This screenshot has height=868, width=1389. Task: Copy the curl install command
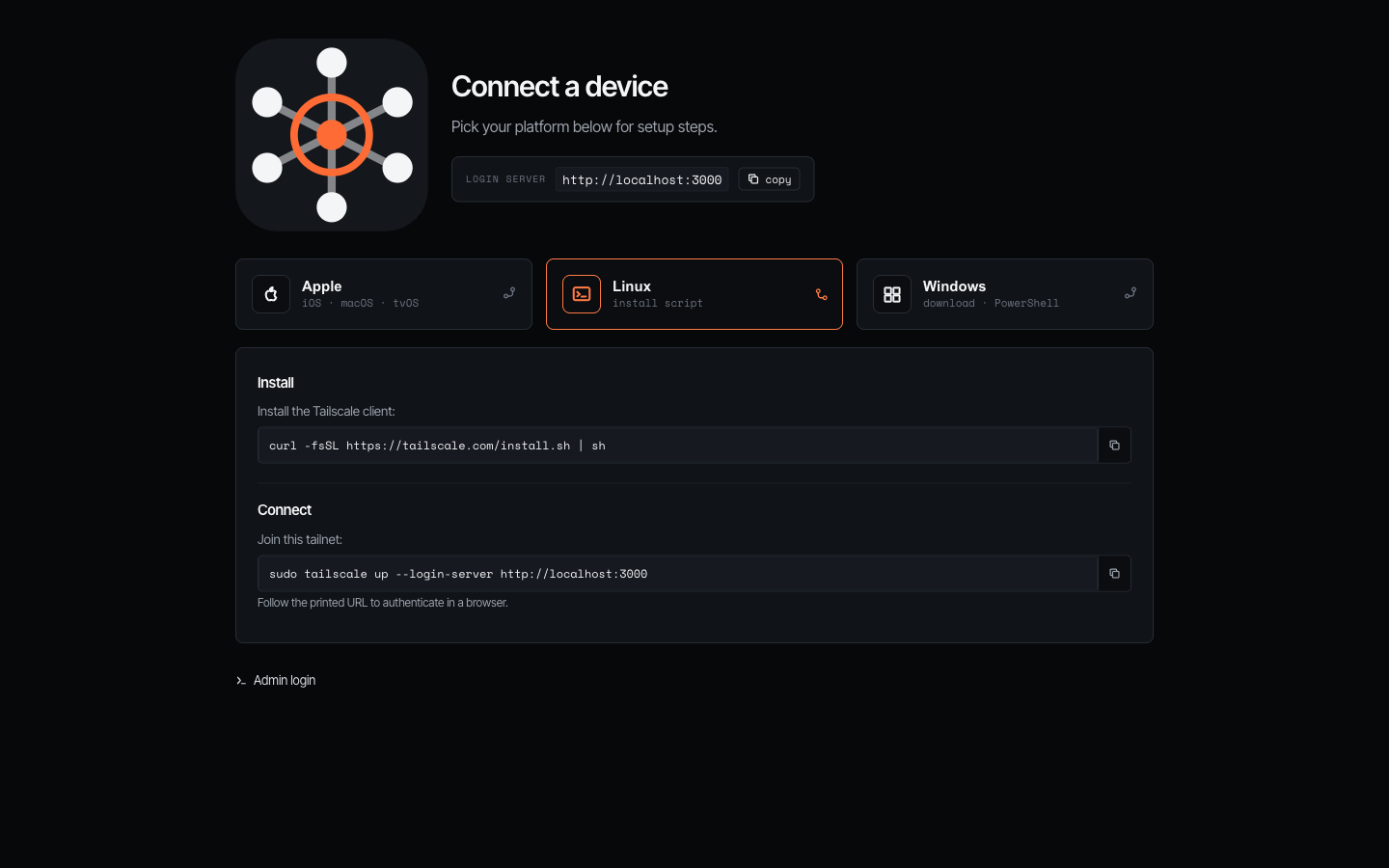[1114, 446]
